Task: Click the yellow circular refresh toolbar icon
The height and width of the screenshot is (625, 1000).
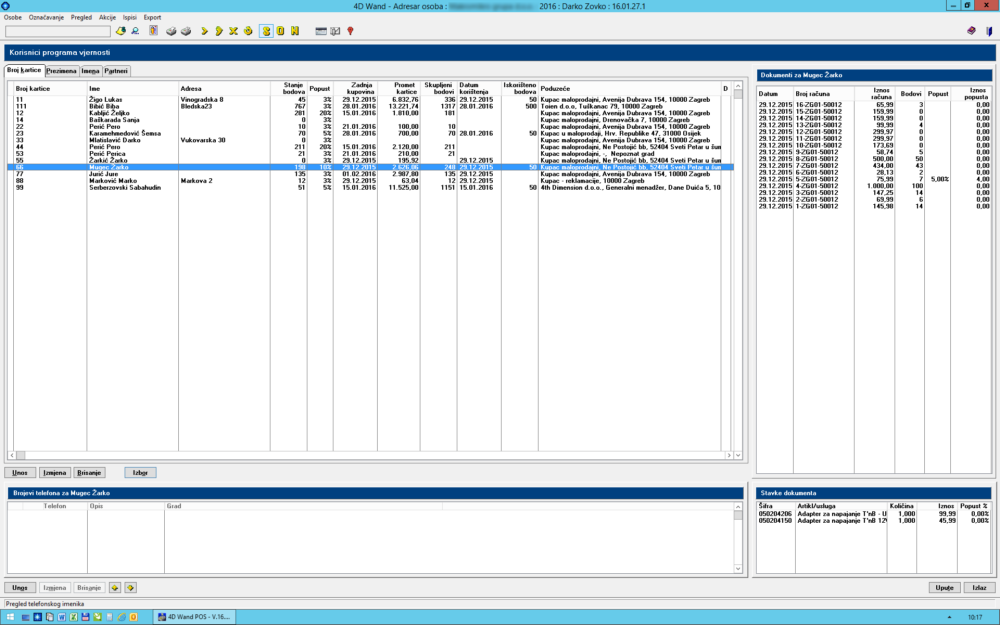Action: pos(248,31)
